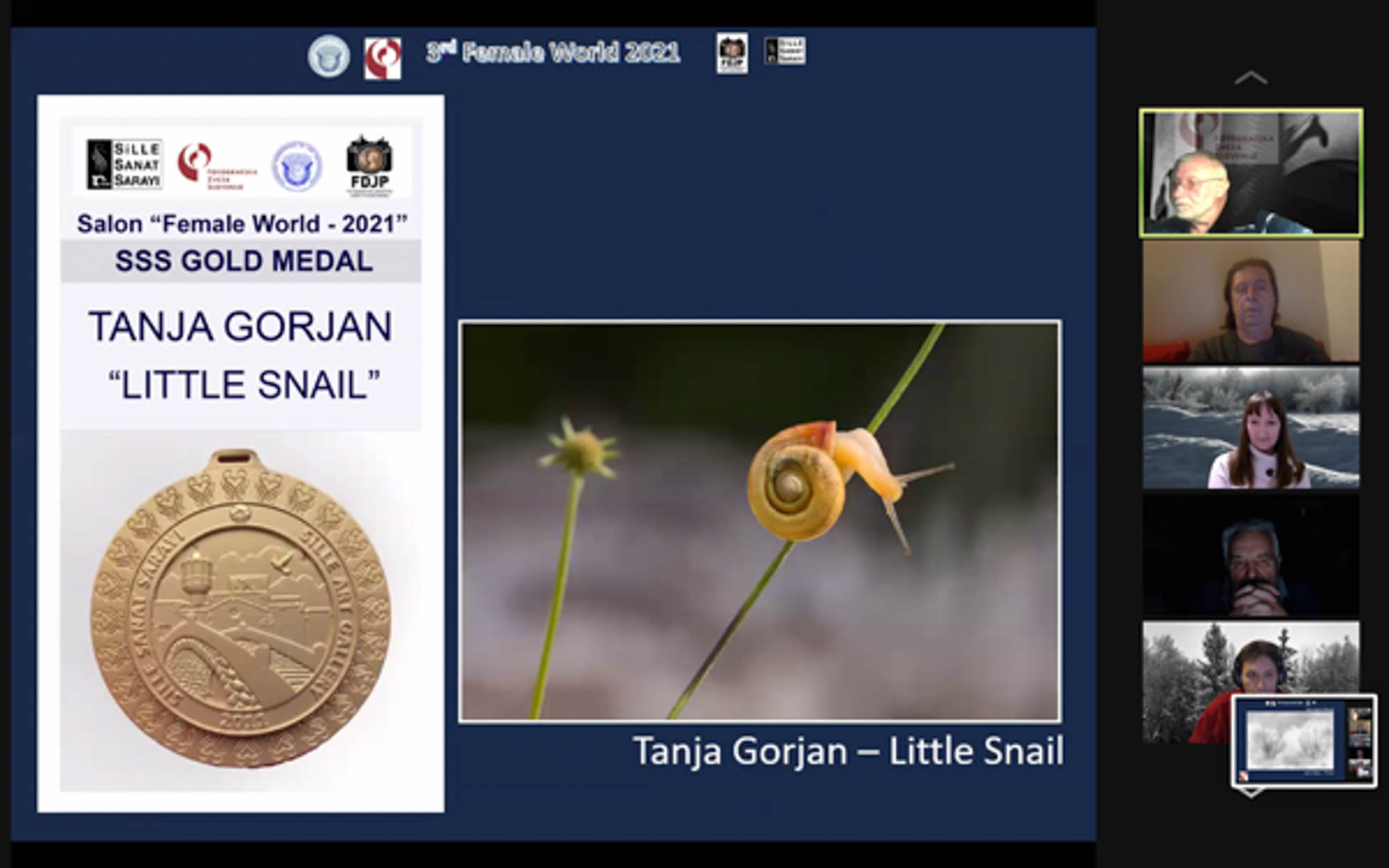This screenshot has height=868, width=1389.
Task: Click the scroll-down chevron below the participant strip
Action: point(1250,793)
